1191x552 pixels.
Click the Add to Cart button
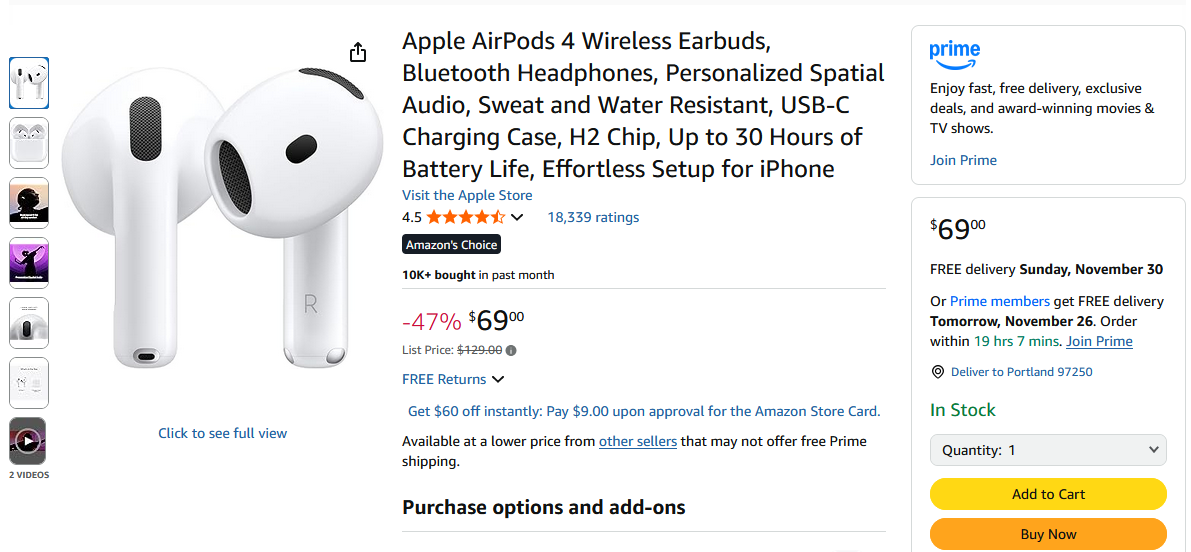(x=1048, y=494)
